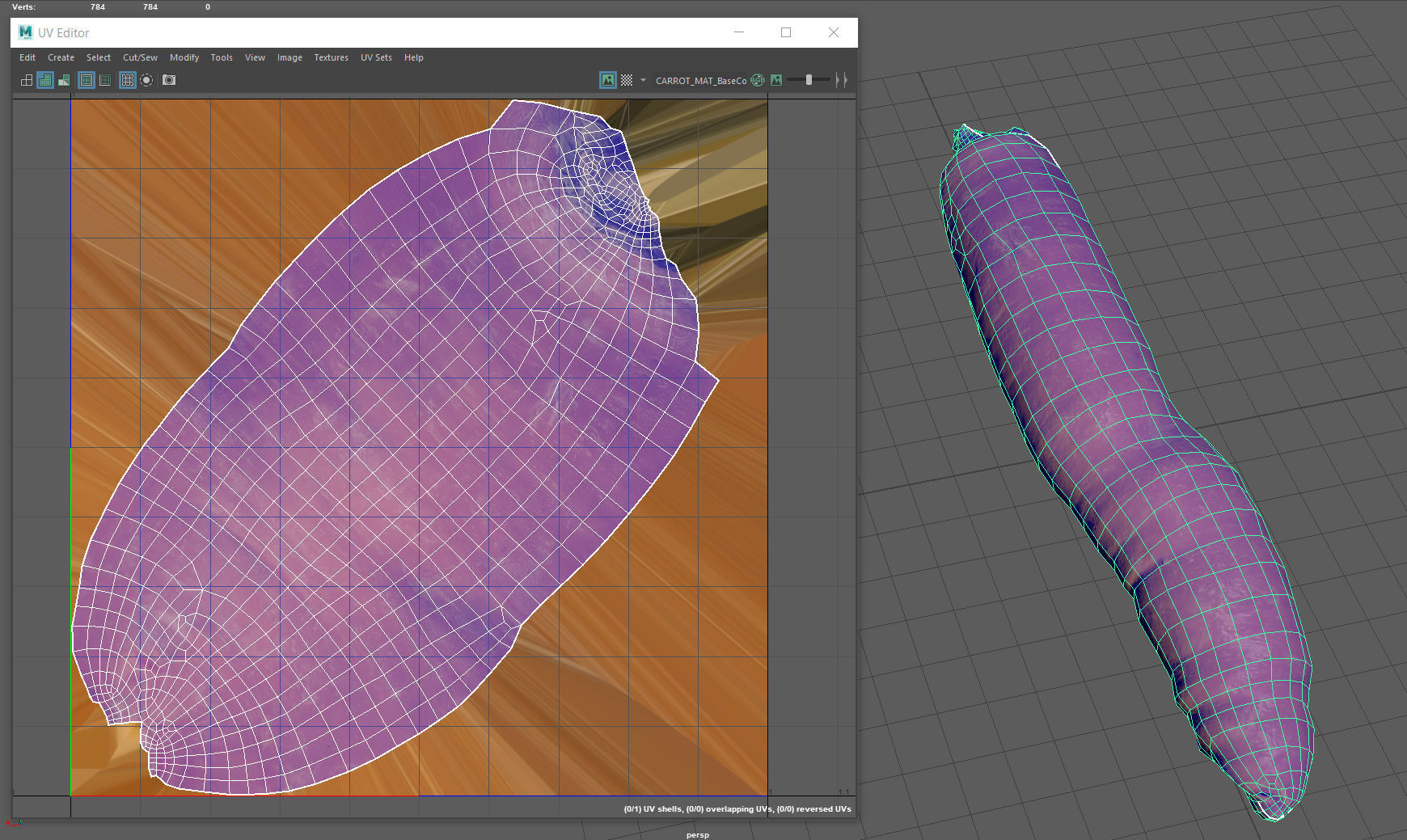Open the Textures menu

(x=331, y=57)
